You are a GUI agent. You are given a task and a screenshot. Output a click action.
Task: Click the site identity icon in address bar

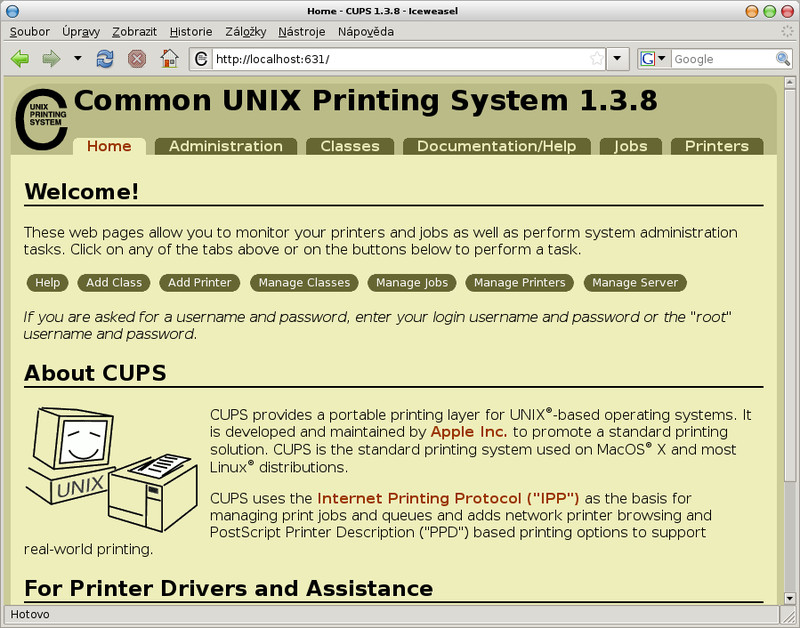[x=202, y=59]
